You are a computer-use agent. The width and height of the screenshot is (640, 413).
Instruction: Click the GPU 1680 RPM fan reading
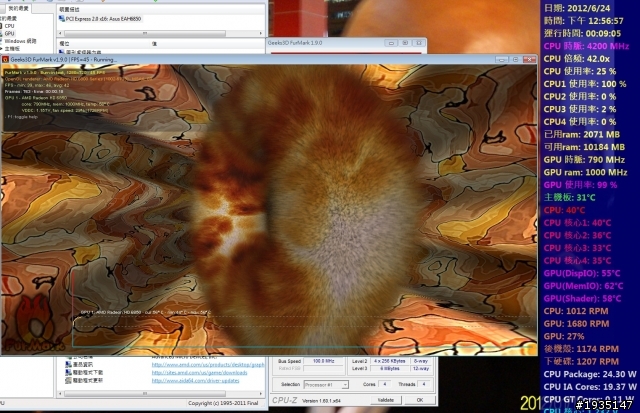(x=576, y=324)
